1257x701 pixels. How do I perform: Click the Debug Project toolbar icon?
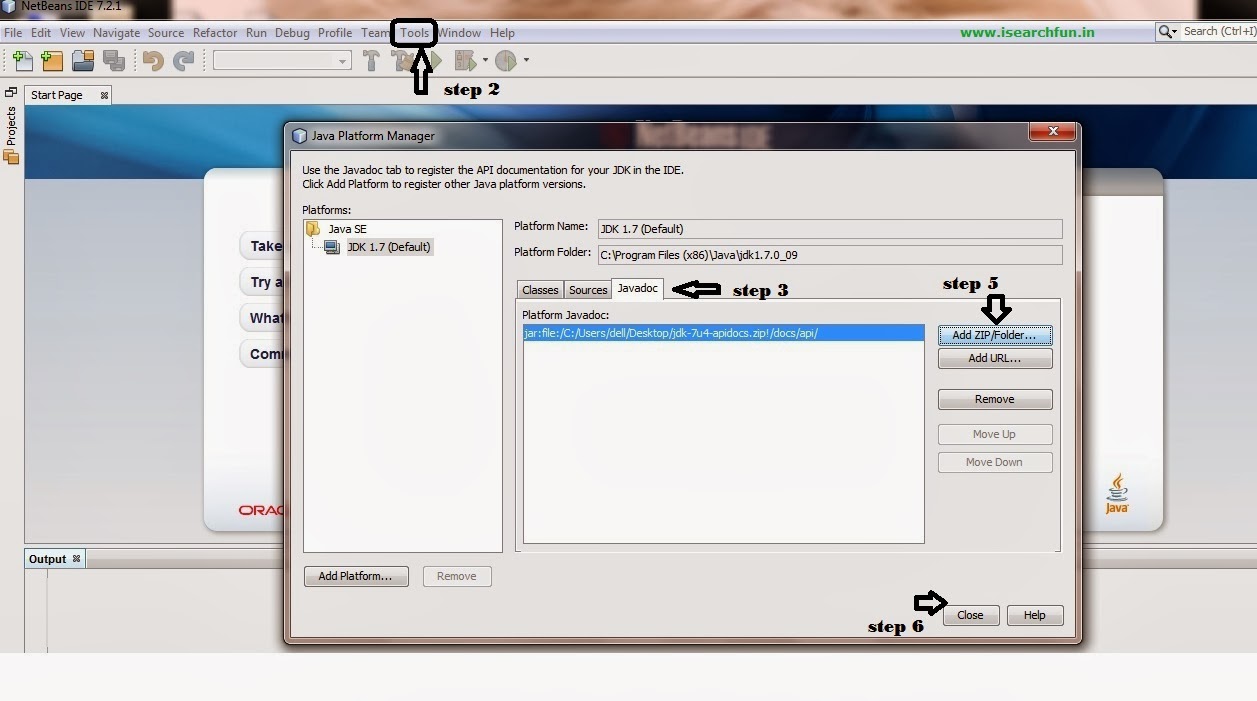click(x=465, y=61)
